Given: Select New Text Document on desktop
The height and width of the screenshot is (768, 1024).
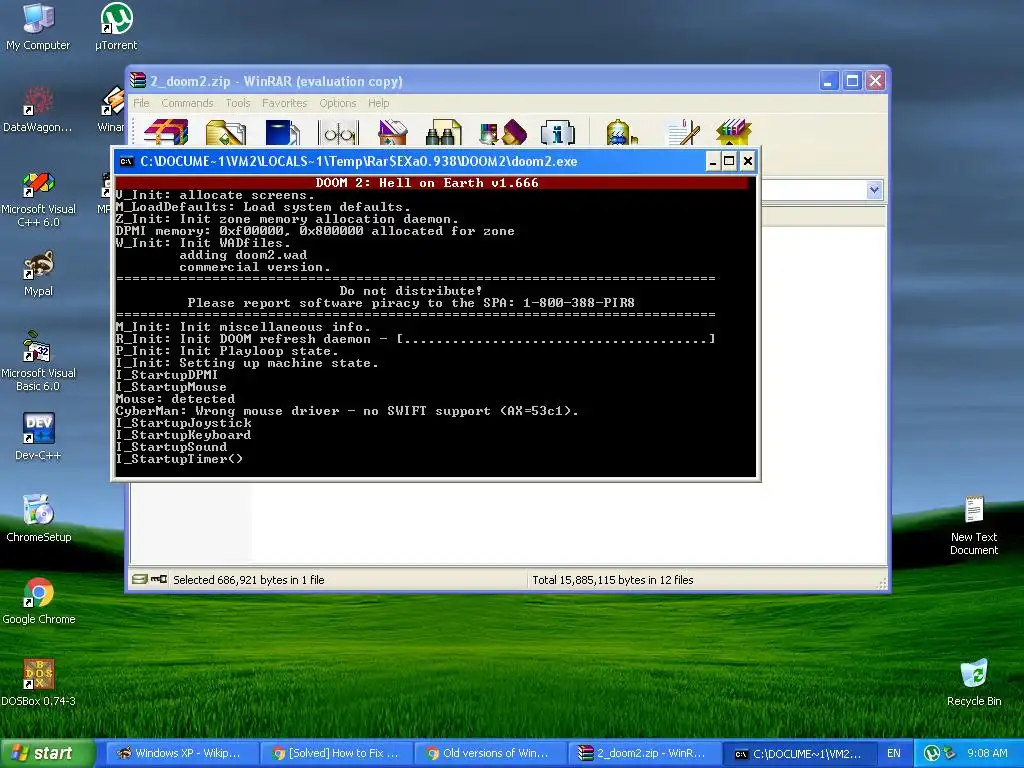Looking at the screenshot, I should tap(974, 526).
